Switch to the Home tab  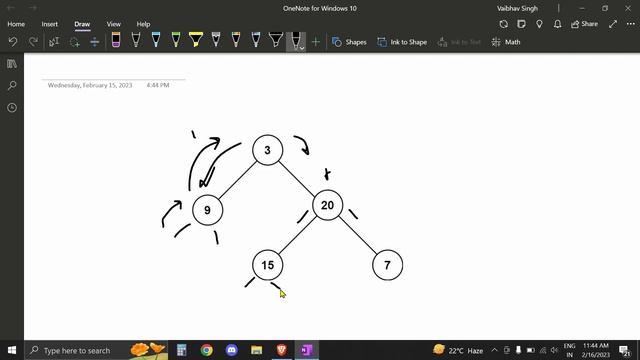click(x=16, y=24)
